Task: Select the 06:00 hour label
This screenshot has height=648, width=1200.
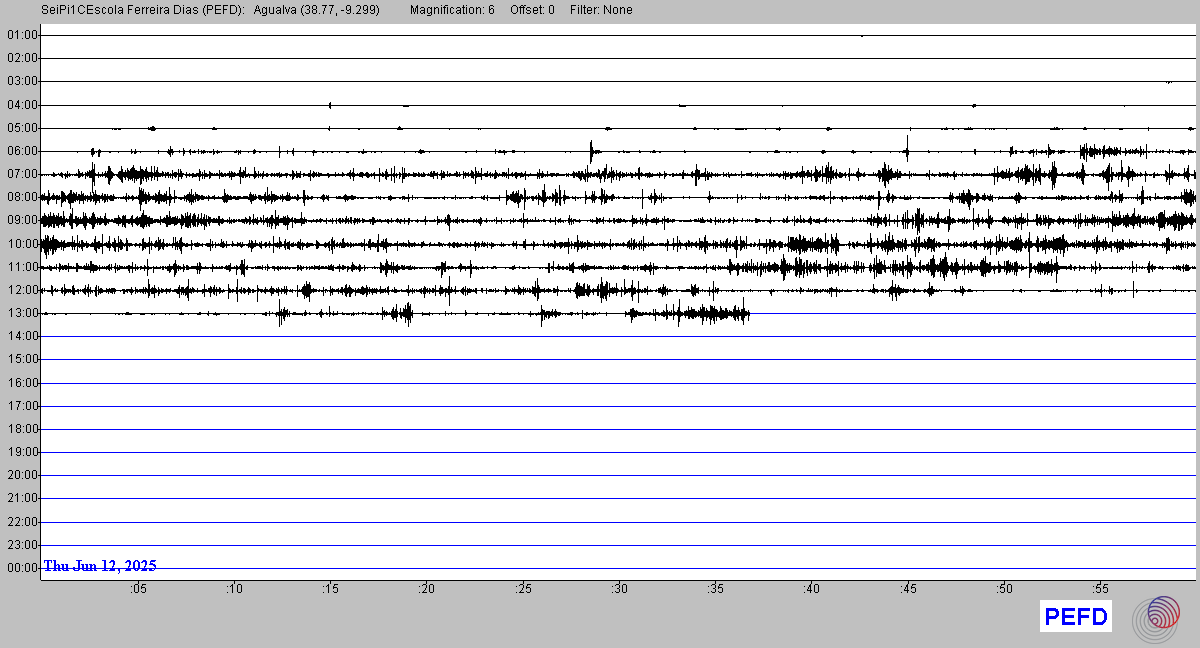Action: pyautogui.click(x=22, y=151)
